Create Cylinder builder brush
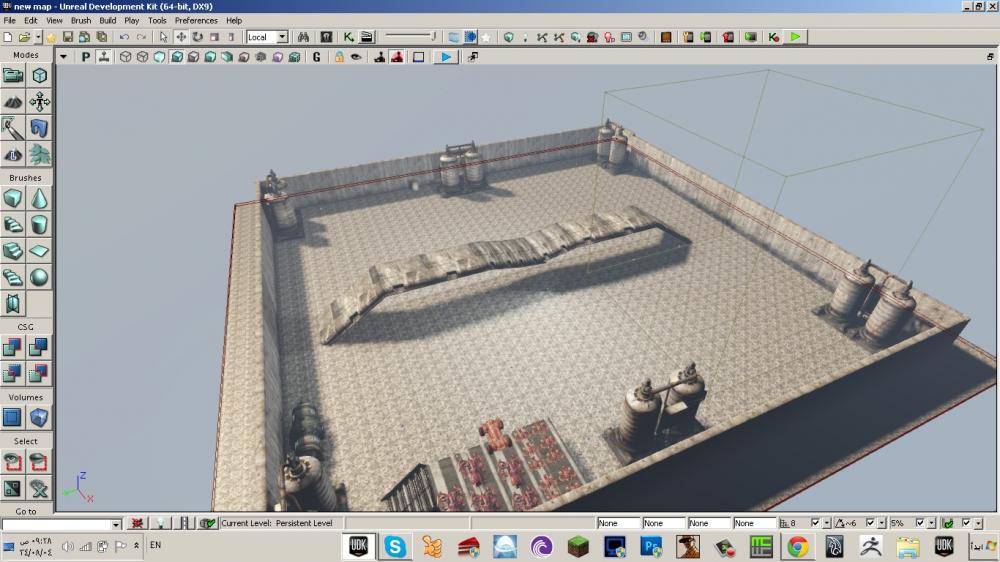The image size is (1000, 562). (39, 225)
